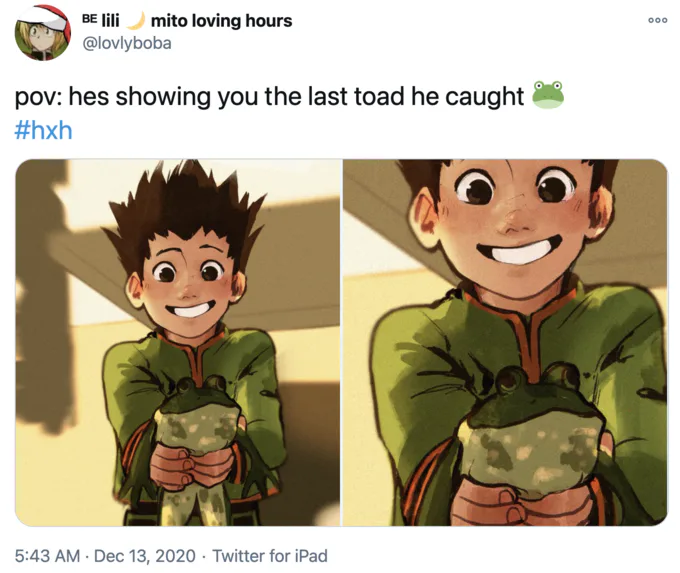Click the Dec 13, 2020 date
This screenshot has width=680, height=573.
click(144, 556)
